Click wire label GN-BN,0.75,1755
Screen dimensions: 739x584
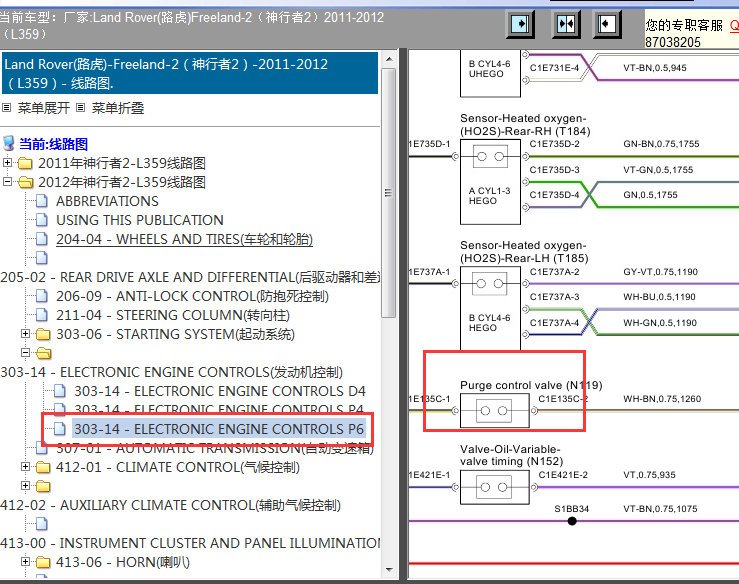[661, 144]
